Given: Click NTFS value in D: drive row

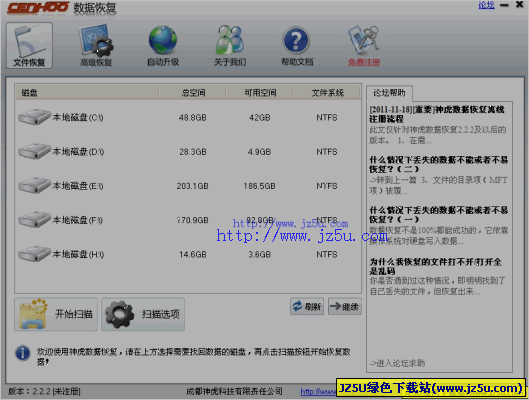Looking at the screenshot, I should (x=327, y=152).
